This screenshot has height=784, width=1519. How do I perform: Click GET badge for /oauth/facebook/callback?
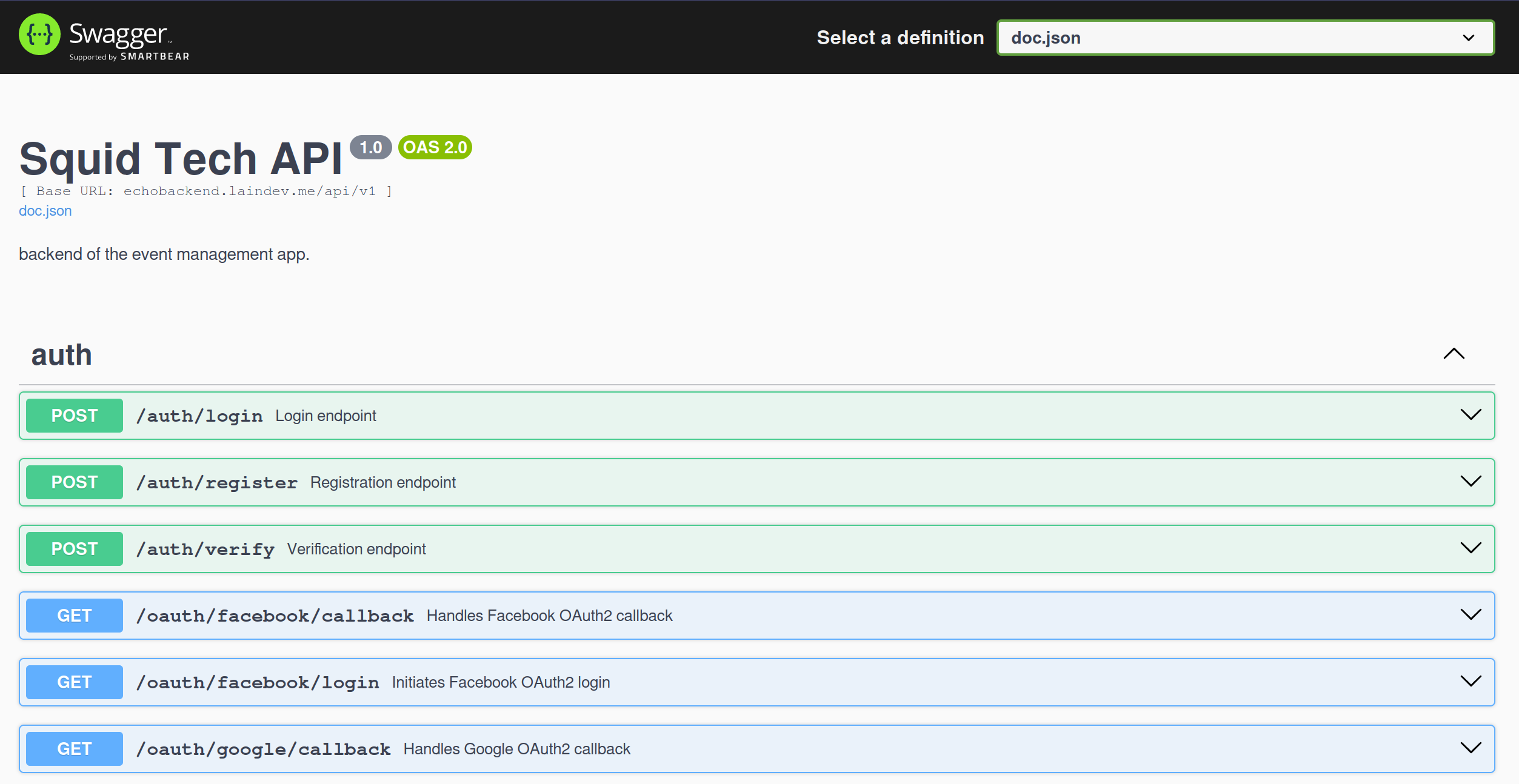75,616
